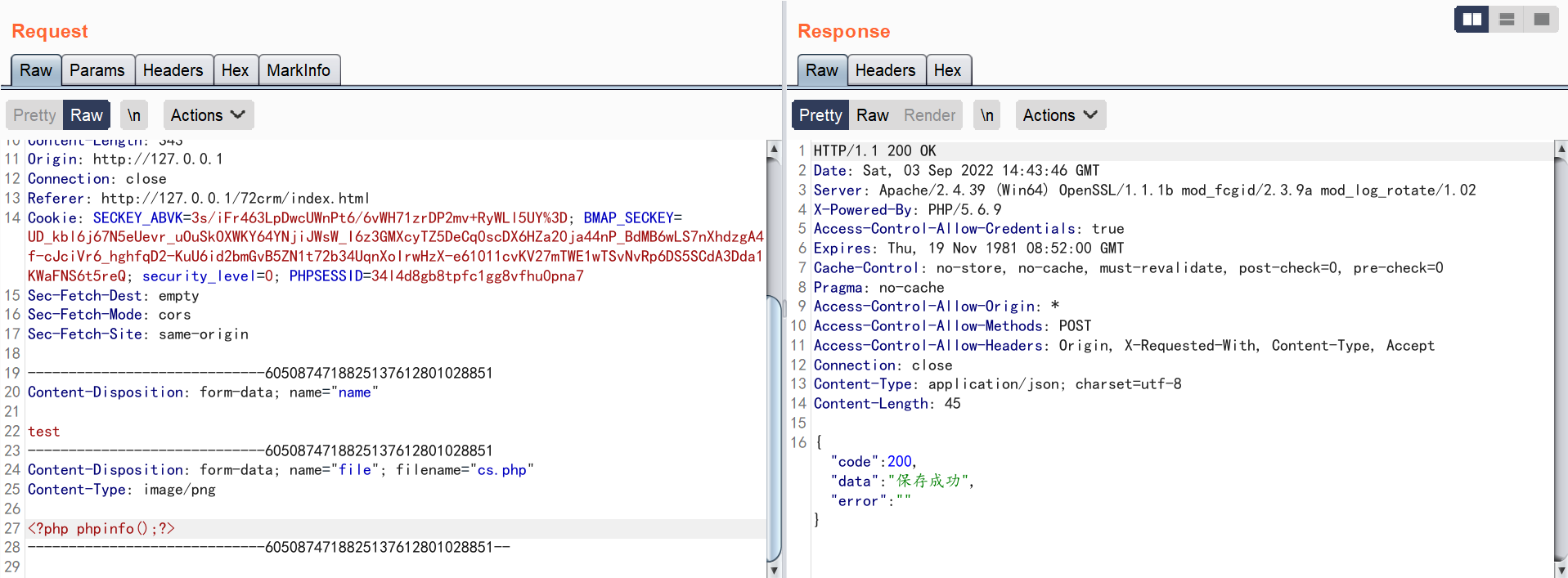
Task: Open the MarkInfo tab
Action: pyautogui.click(x=299, y=70)
